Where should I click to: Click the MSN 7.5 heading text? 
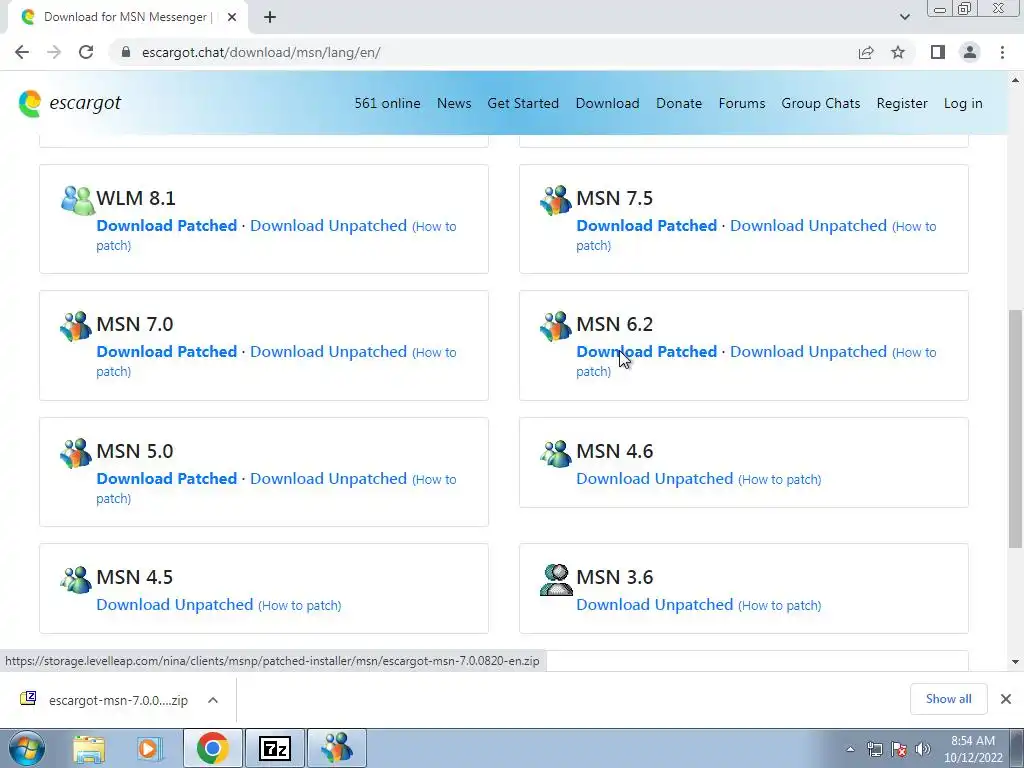615,198
